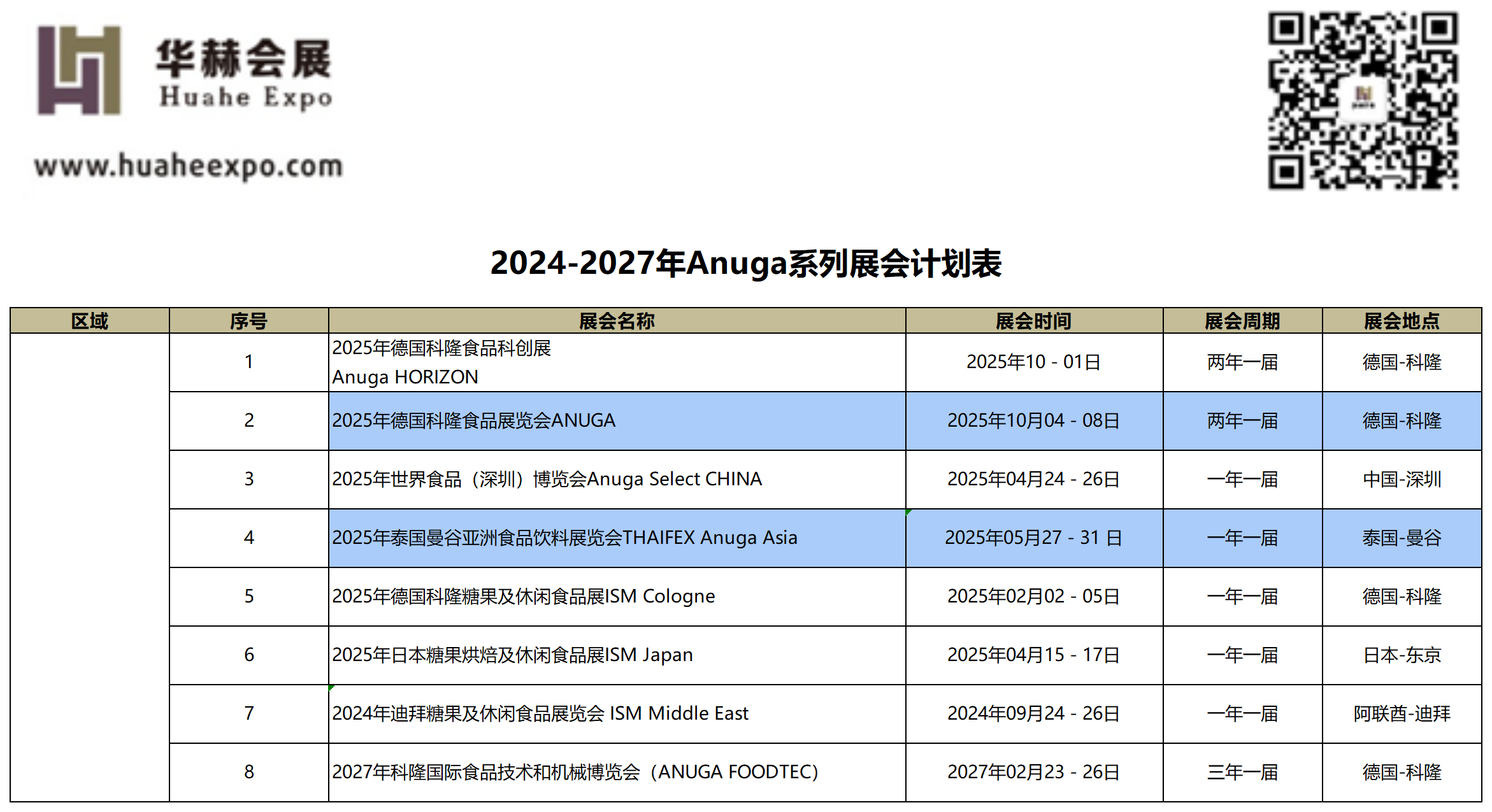Click serial number 6 cell
1492x812 pixels.
tap(249, 655)
